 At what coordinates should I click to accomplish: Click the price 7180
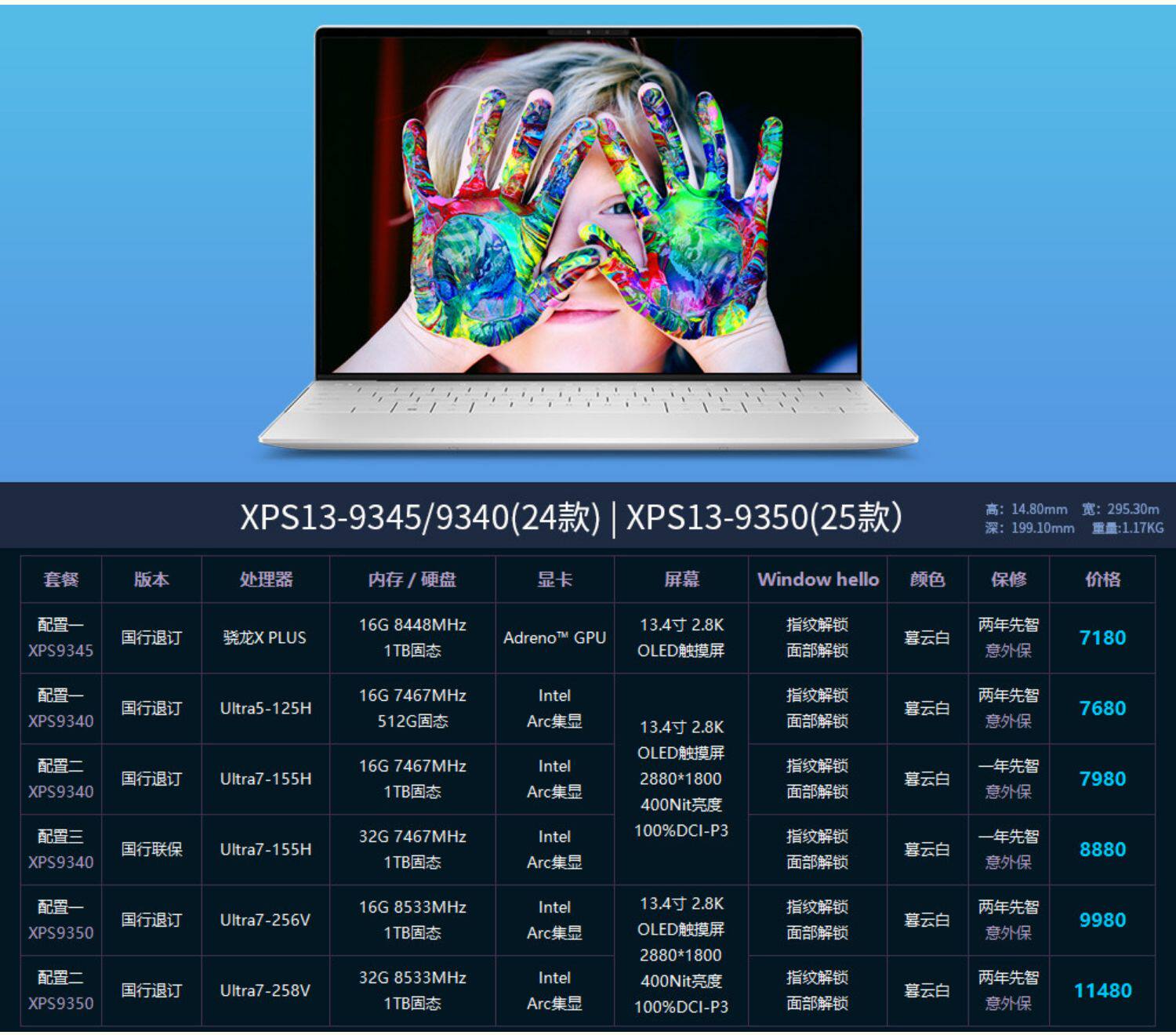[x=1102, y=637]
